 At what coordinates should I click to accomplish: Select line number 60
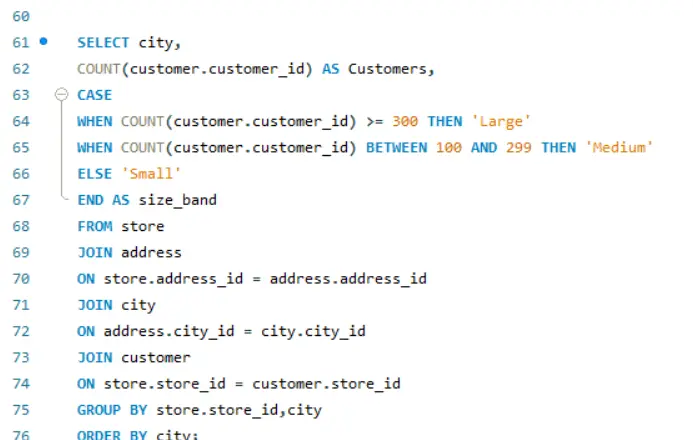pos(21,16)
